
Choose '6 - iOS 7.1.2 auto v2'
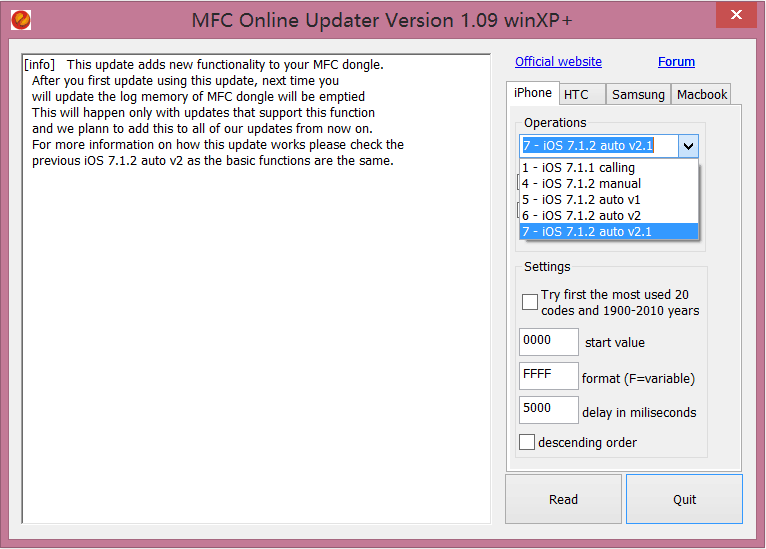581,216
